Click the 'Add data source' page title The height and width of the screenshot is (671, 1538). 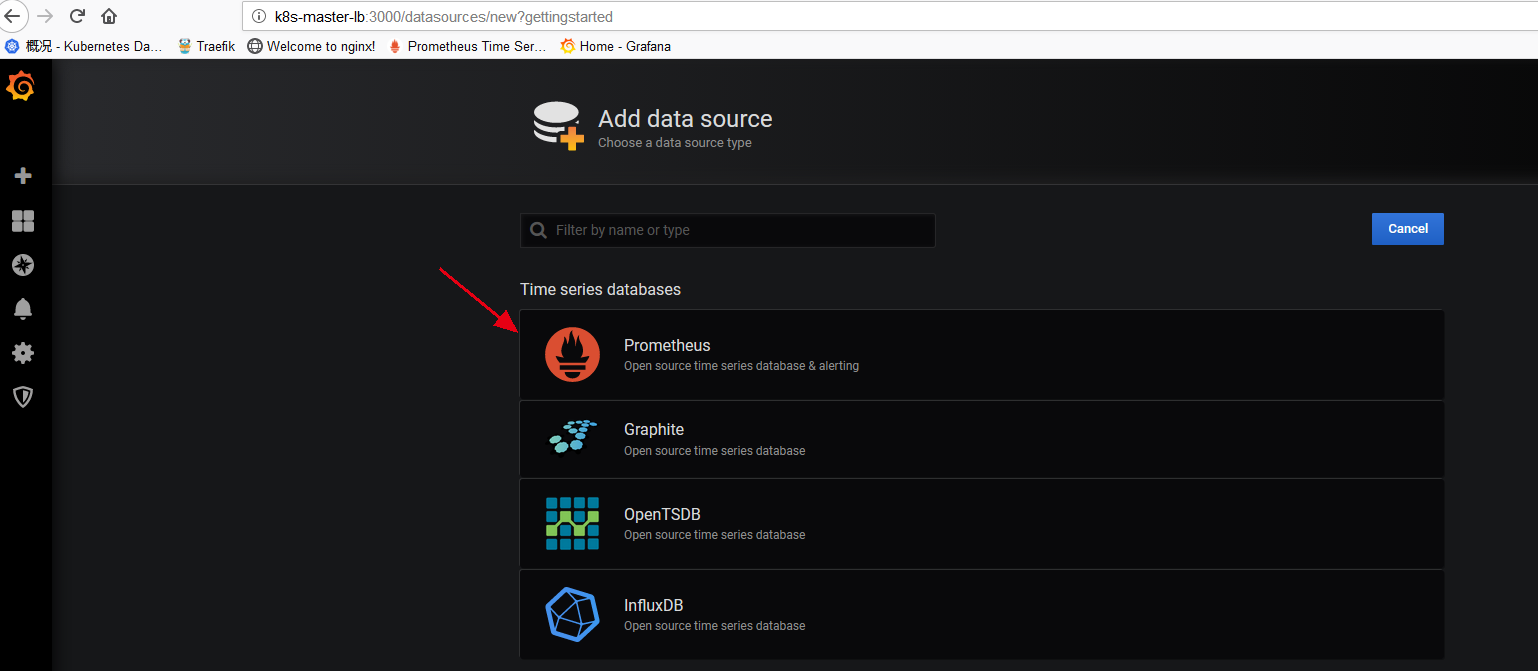(685, 119)
